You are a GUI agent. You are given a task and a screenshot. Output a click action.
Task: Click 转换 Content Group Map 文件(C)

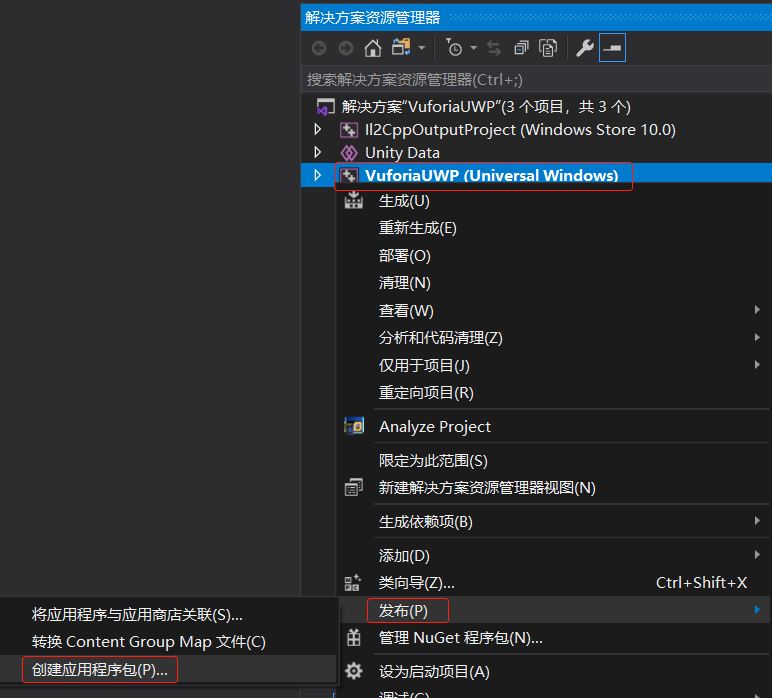(167, 642)
